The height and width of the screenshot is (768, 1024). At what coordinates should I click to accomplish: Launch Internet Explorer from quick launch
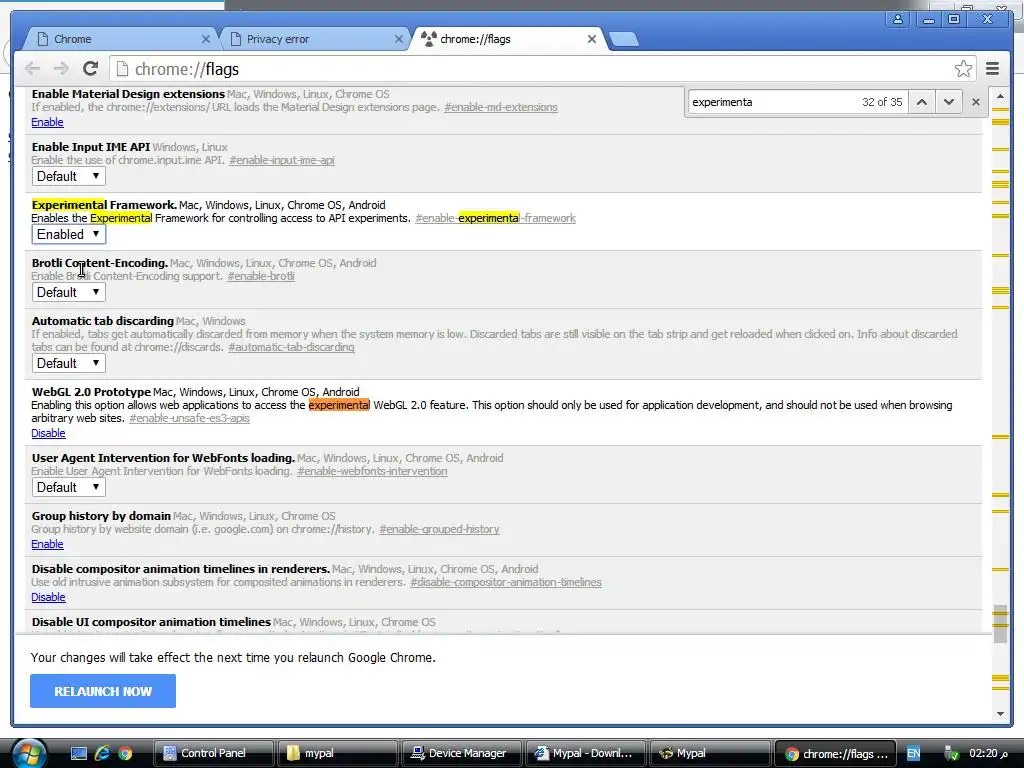click(x=102, y=754)
